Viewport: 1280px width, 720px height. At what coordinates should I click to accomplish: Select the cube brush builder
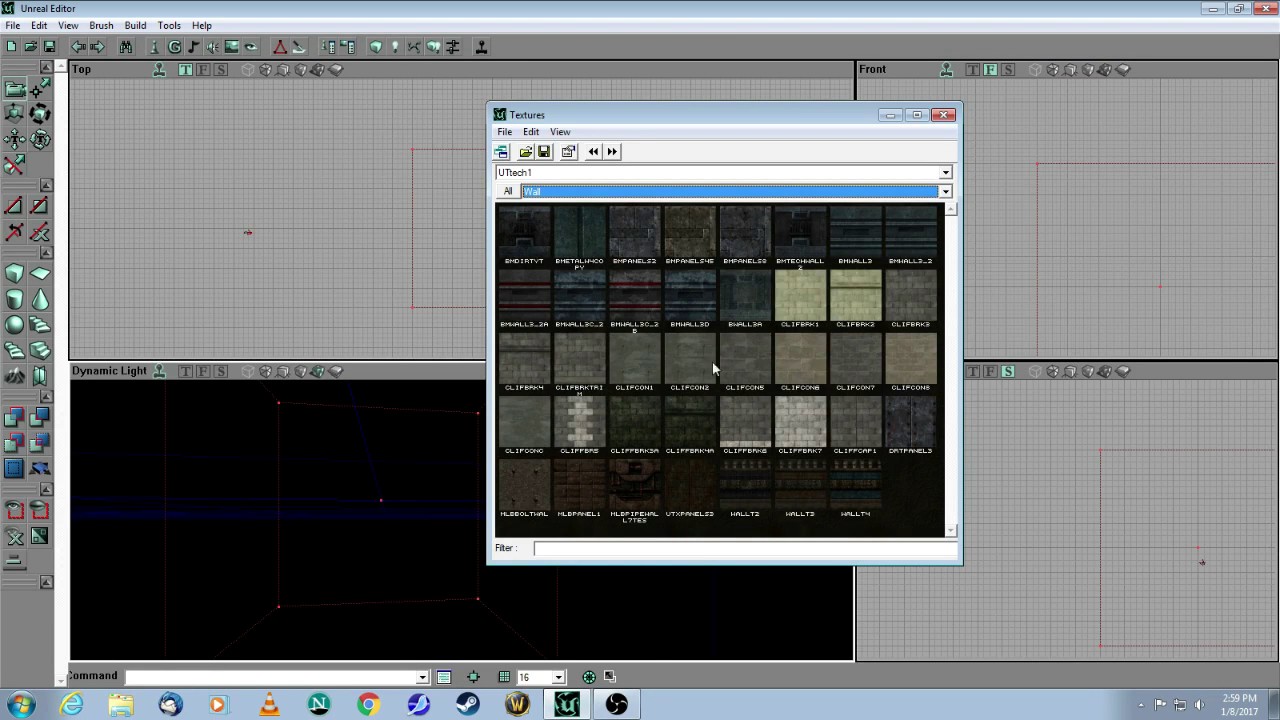coord(14,274)
